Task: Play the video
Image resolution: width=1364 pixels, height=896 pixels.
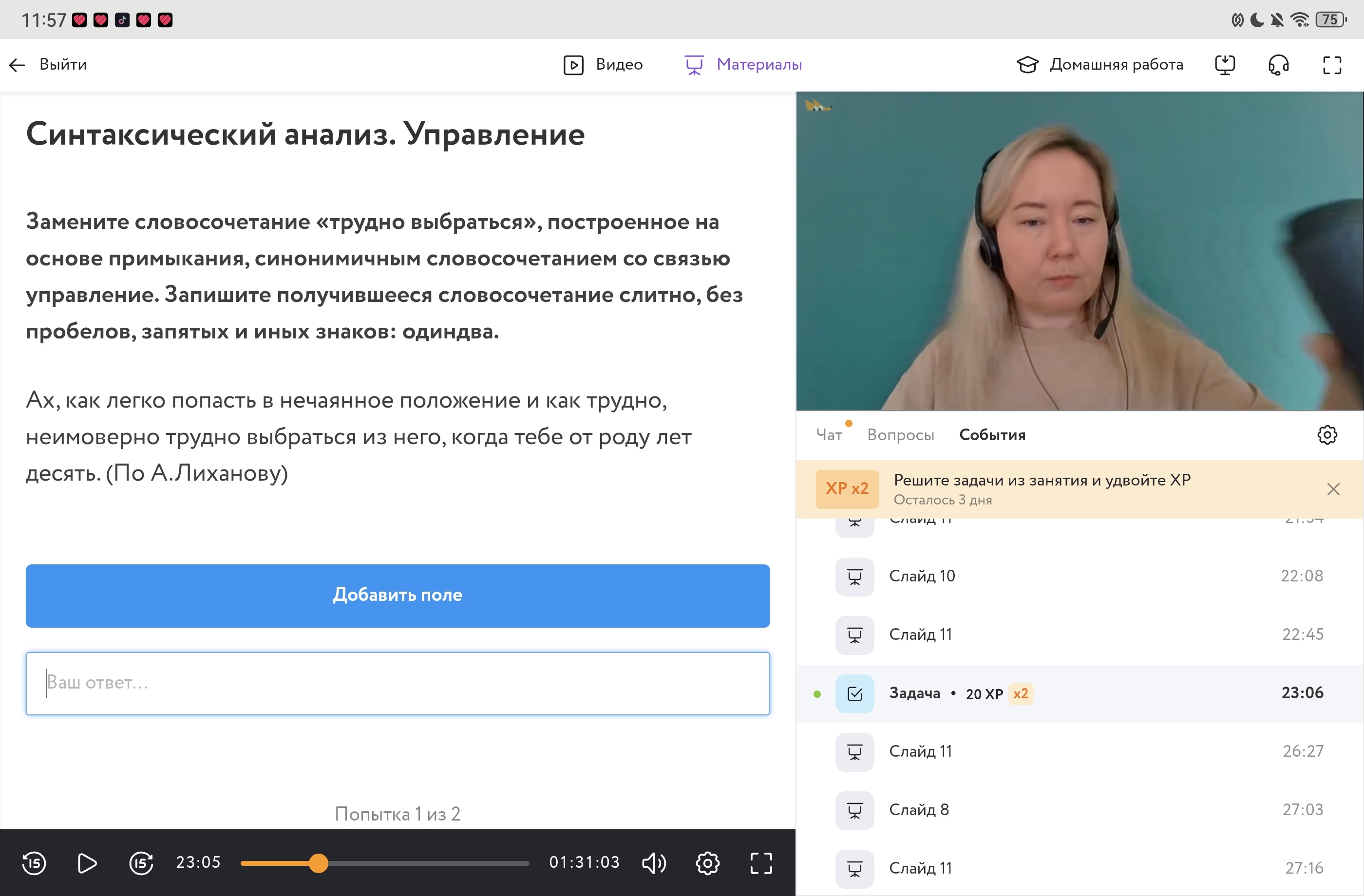Action: click(87, 863)
